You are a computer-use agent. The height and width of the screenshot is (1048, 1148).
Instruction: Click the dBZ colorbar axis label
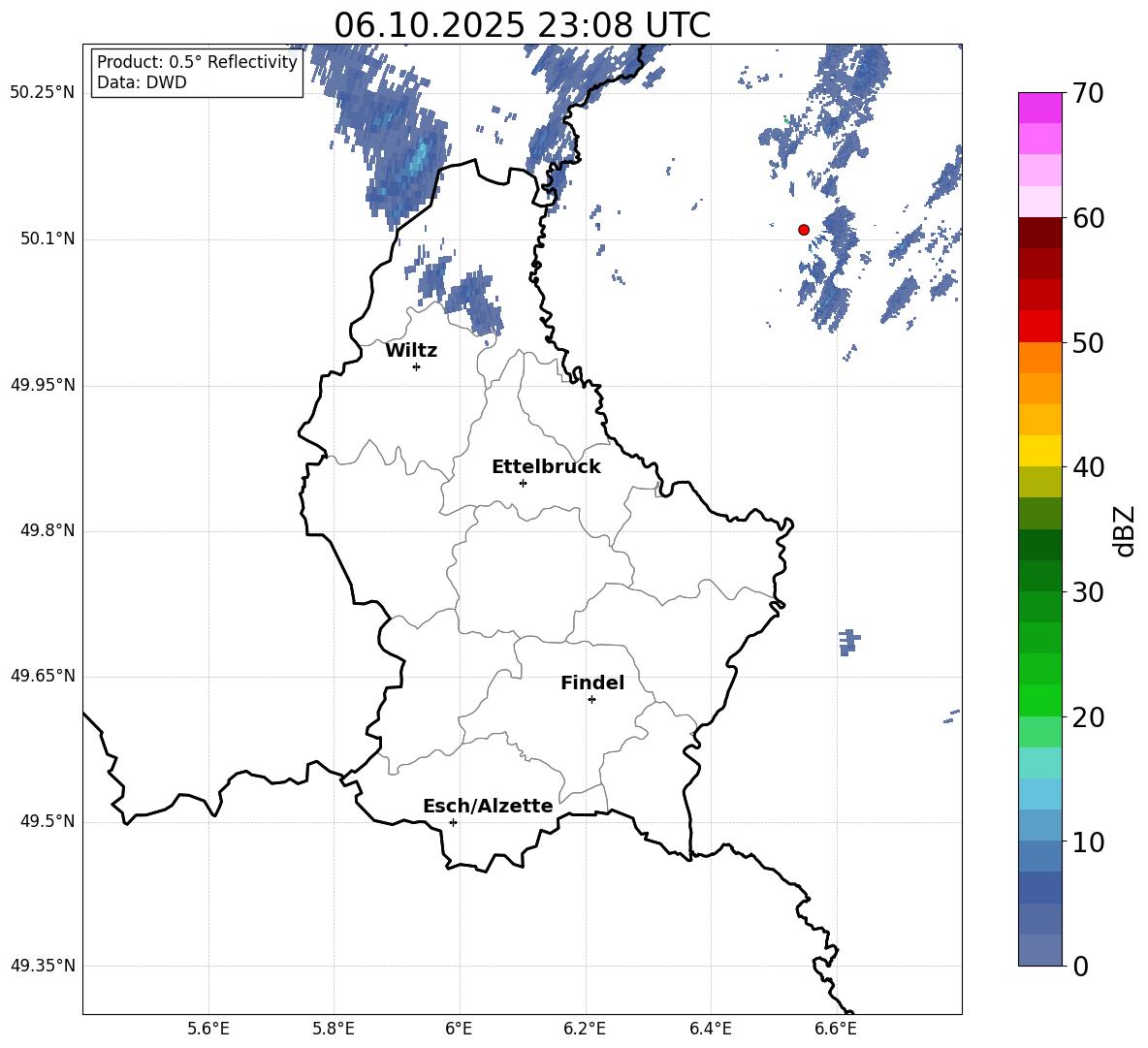point(1125,530)
